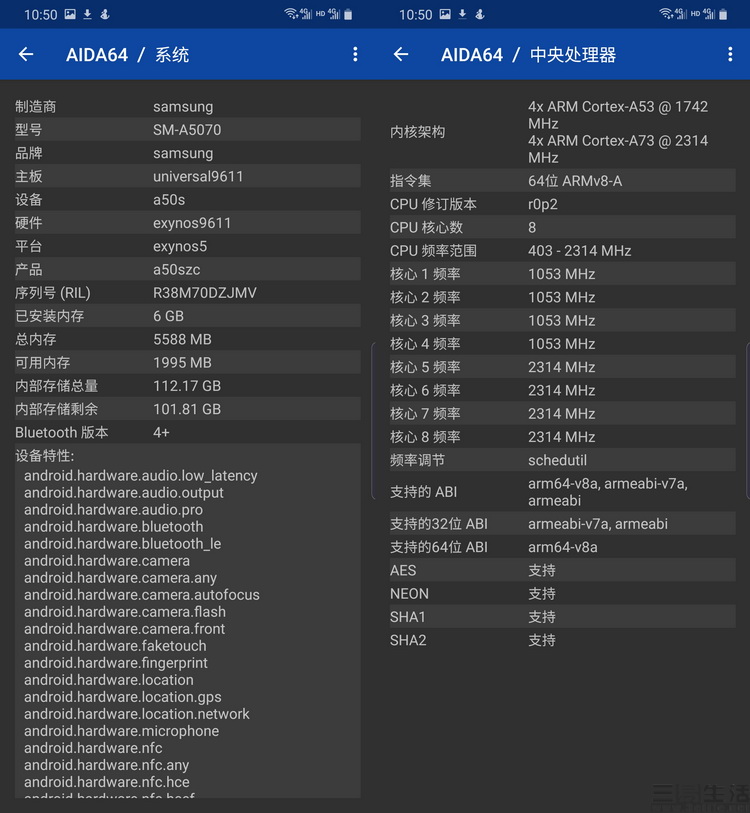Select the 支持的64位 ABI row
Screen dimensions: 750x813
tap(562, 547)
